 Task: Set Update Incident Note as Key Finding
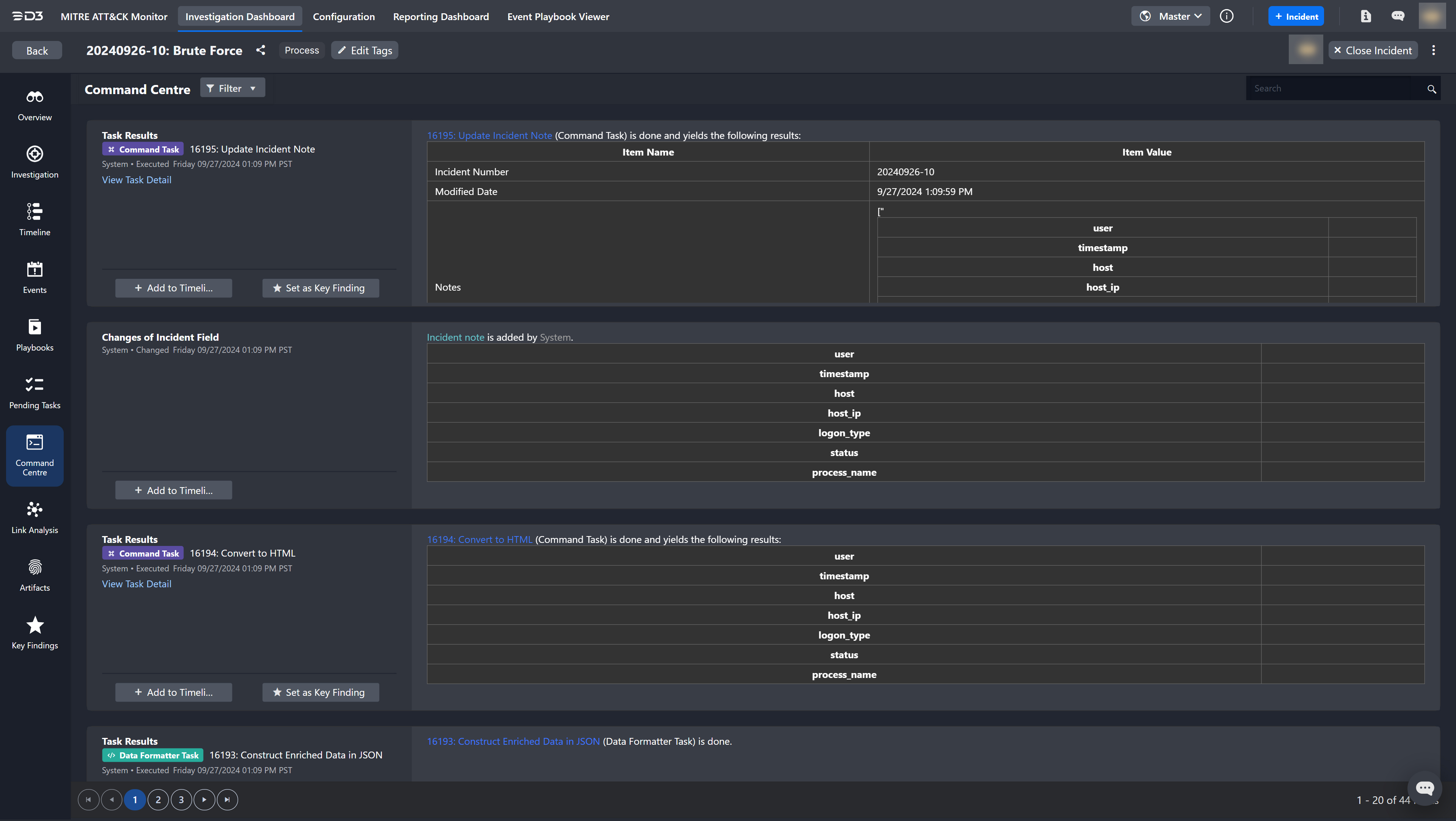[320, 288]
